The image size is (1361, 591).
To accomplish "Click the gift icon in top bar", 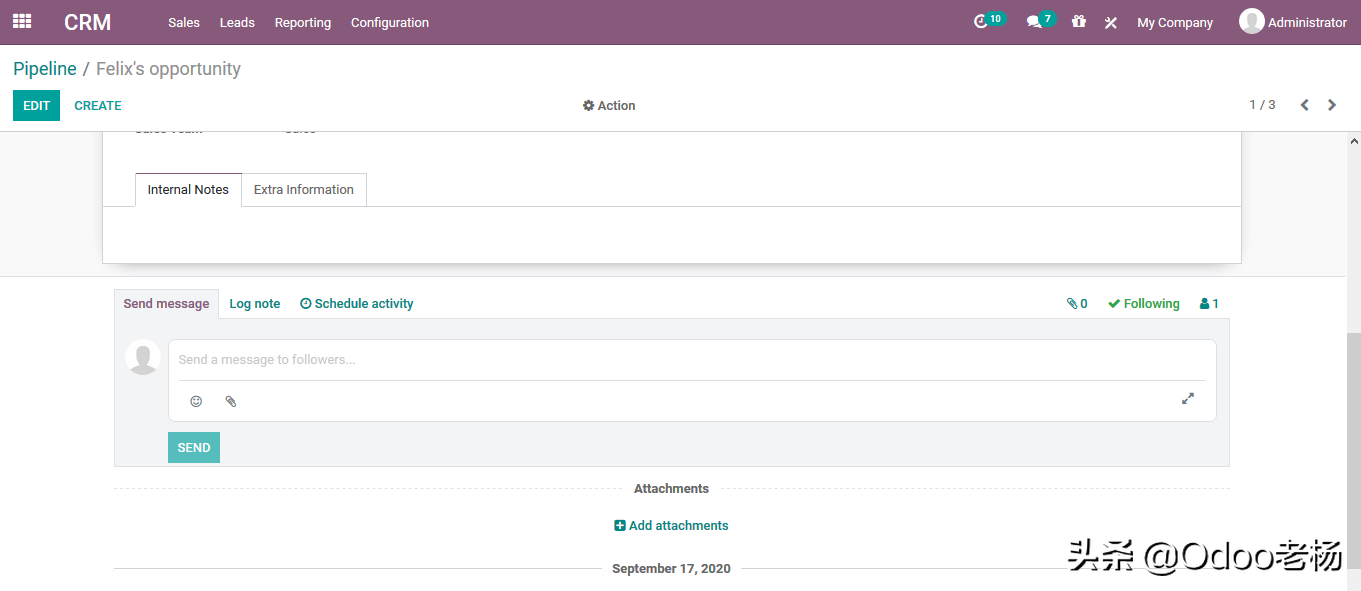I will (1078, 21).
